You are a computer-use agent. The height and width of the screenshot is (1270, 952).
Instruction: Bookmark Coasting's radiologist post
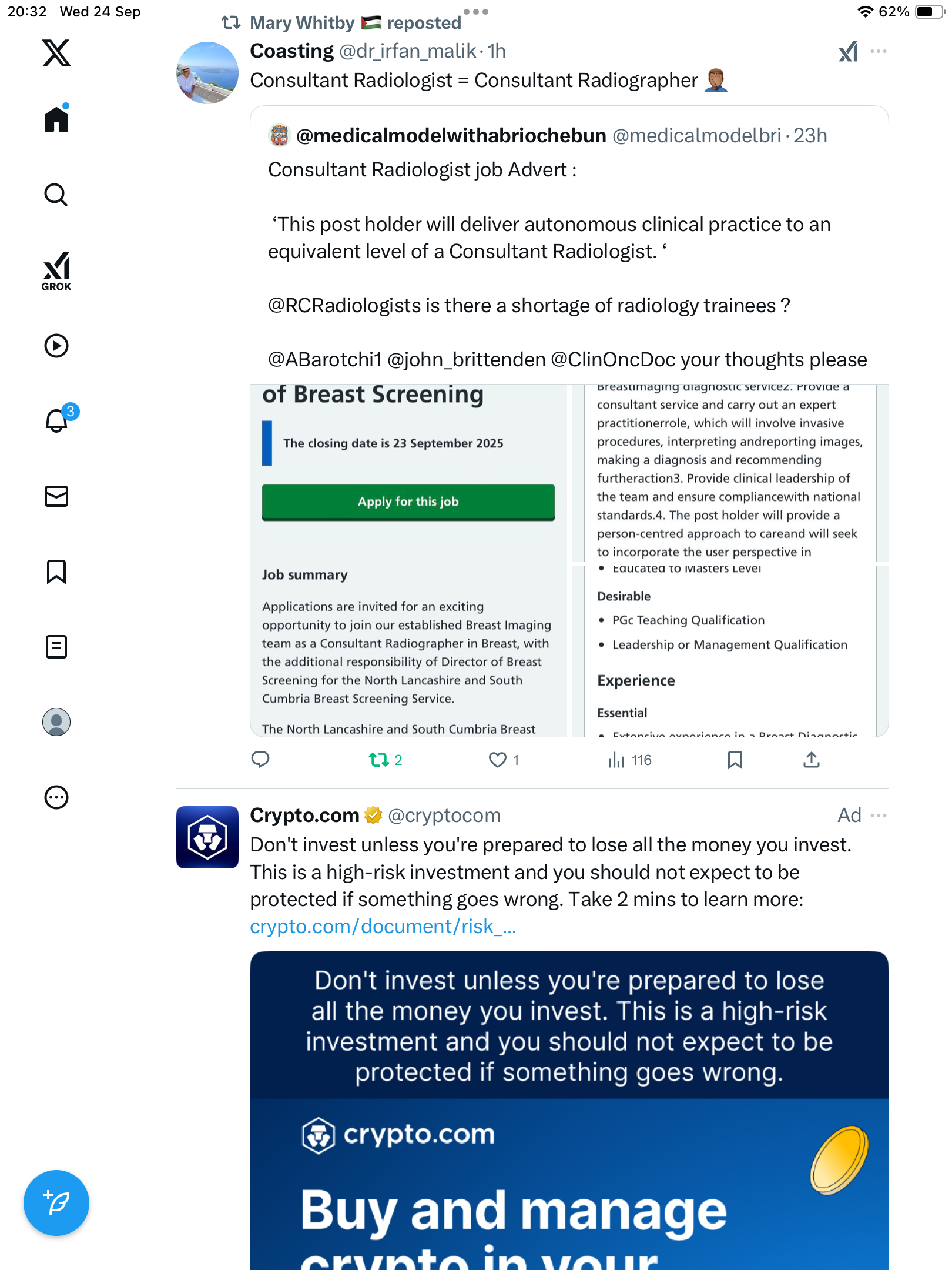(735, 760)
